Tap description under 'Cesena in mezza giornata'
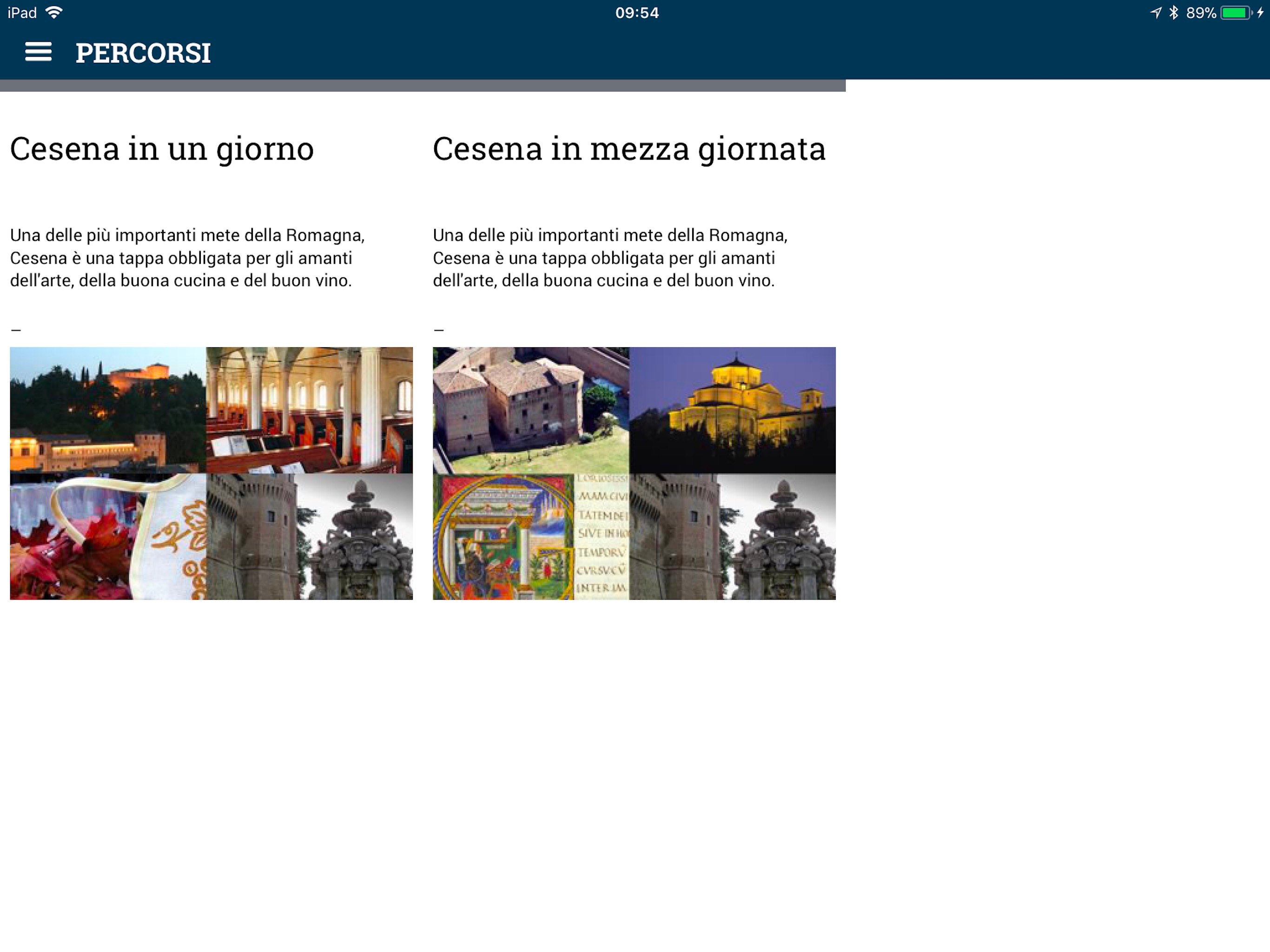 coord(609,258)
